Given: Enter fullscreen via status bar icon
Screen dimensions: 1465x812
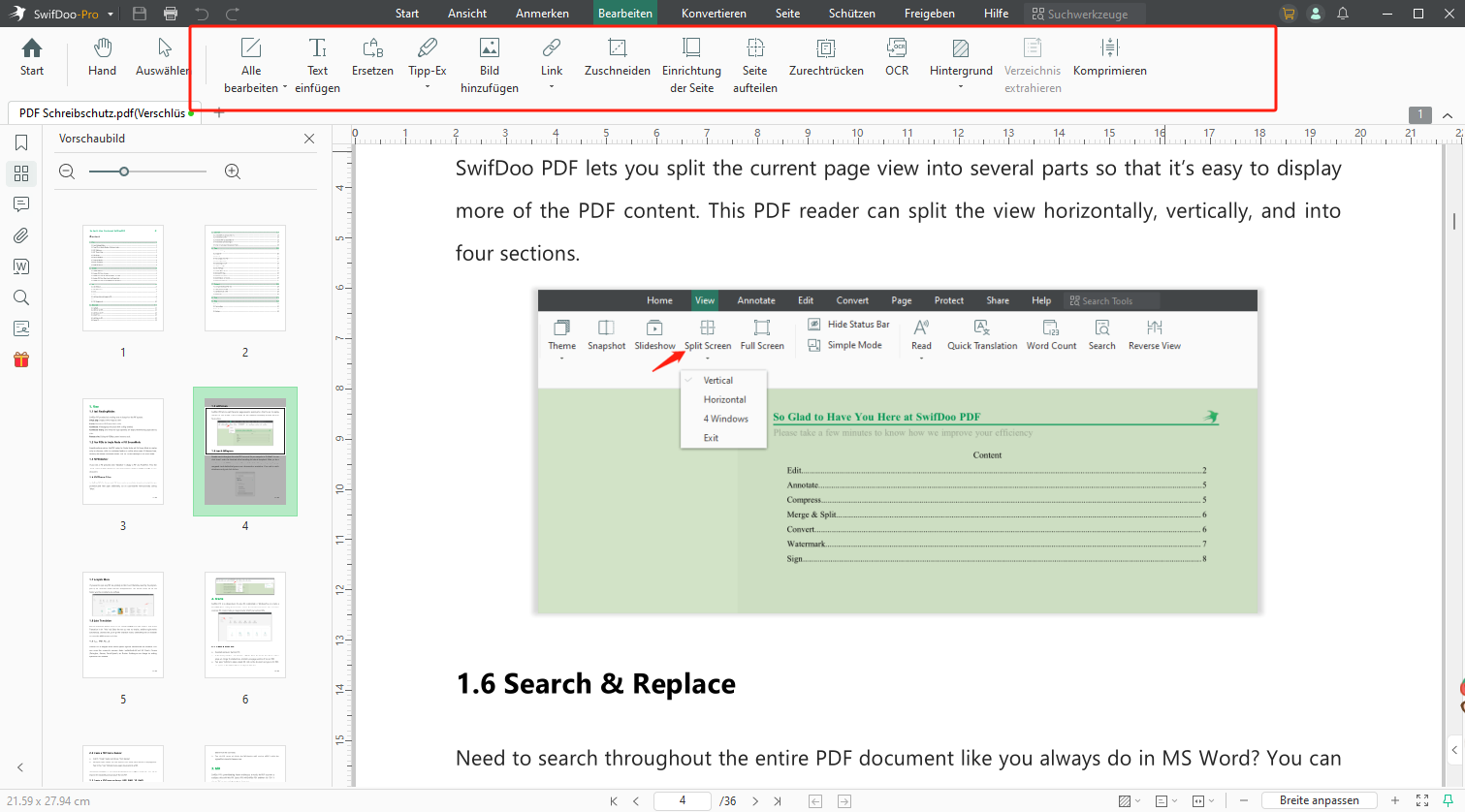Looking at the screenshot, I should pyautogui.click(x=1422, y=800).
